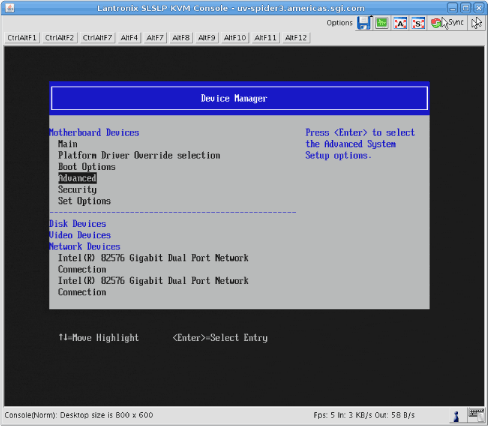The width and height of the screenshot is (488, 426).
Task: Minimize the KVM Console window
Action: coord(452,7)
